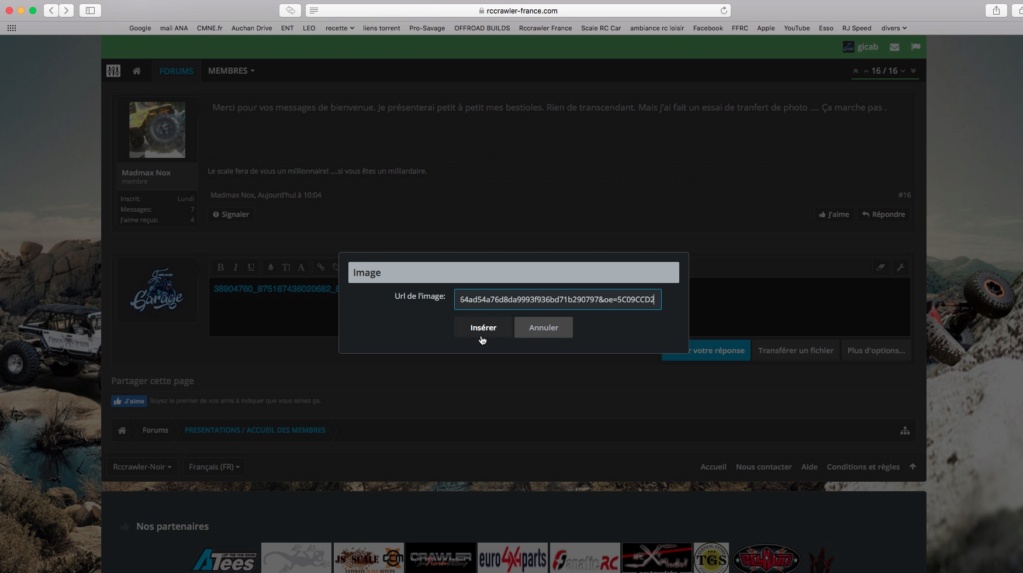The height and width of the screenshot is (573, 1023).
Task: Select the FORUMS tab
Action: (x=176, y=71)
